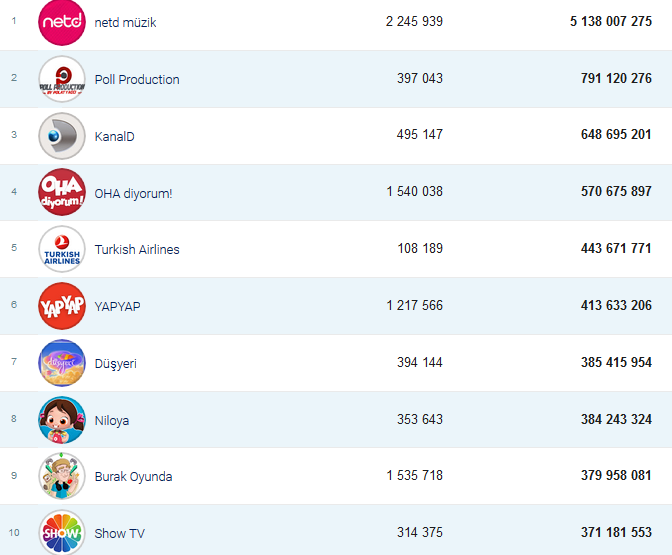The height and width of the screenshot is (555, 672).
Task: Go to the KanalD channel name
Action: [x=114, y=136]
